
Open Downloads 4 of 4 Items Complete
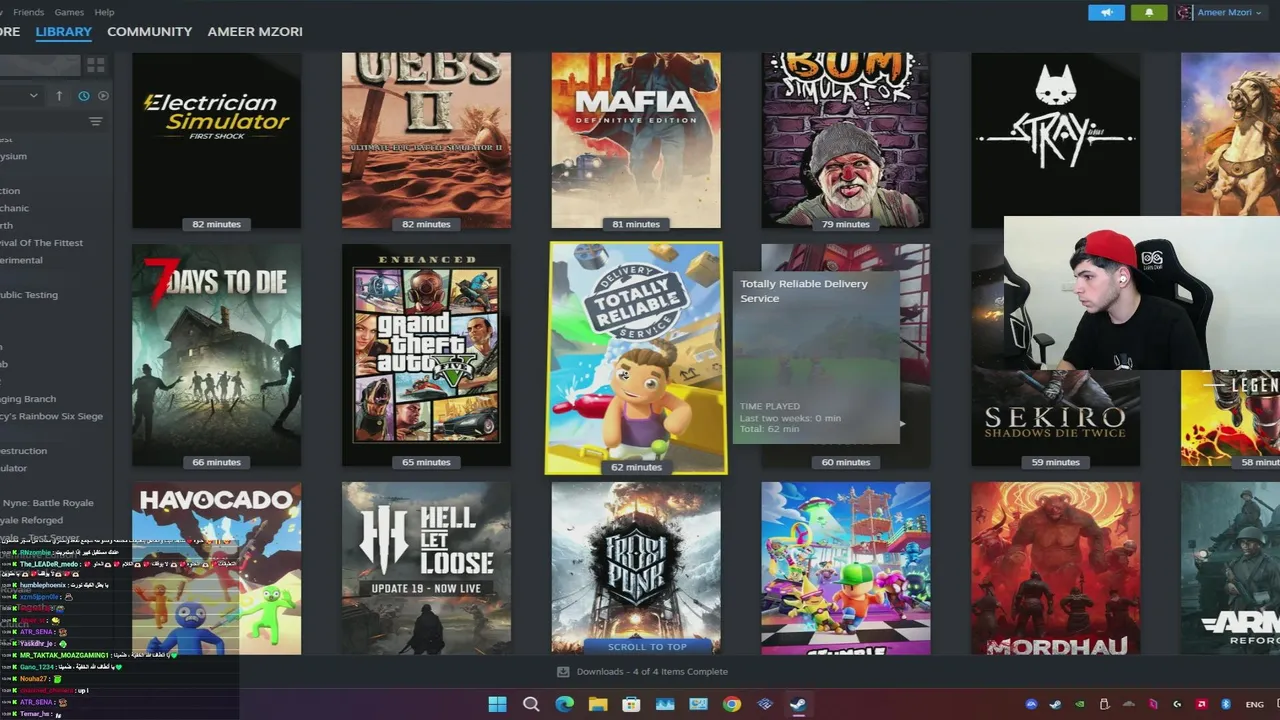coord(652,672)
